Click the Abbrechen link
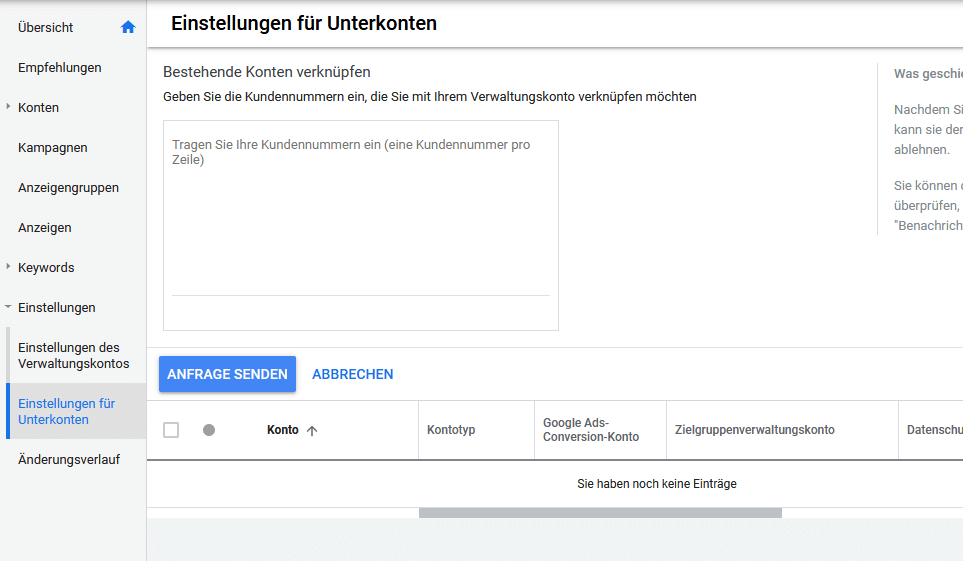The image size is (963, 561). tap(353, 374)
